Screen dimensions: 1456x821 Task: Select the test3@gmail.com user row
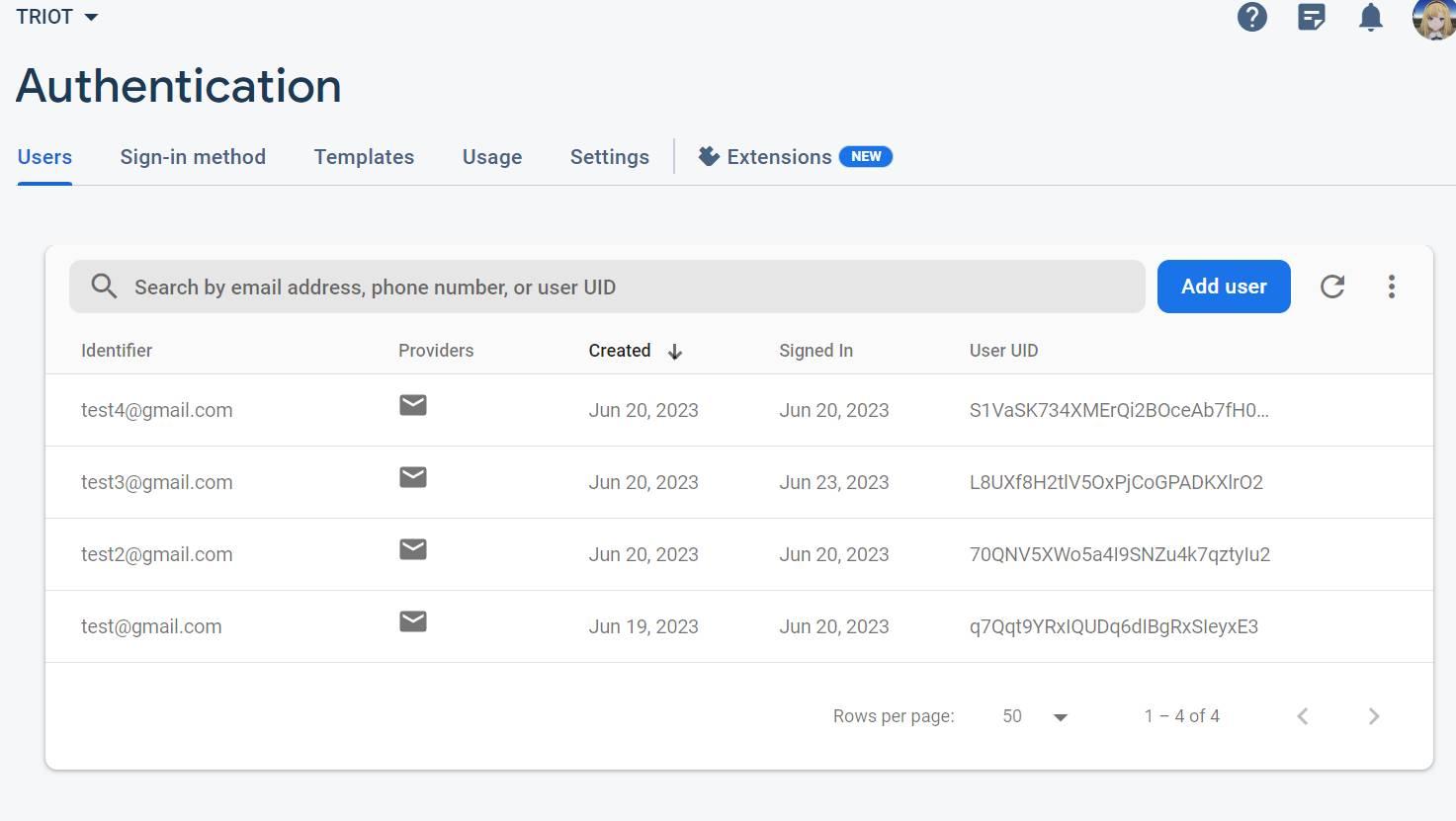coord(157,482)
